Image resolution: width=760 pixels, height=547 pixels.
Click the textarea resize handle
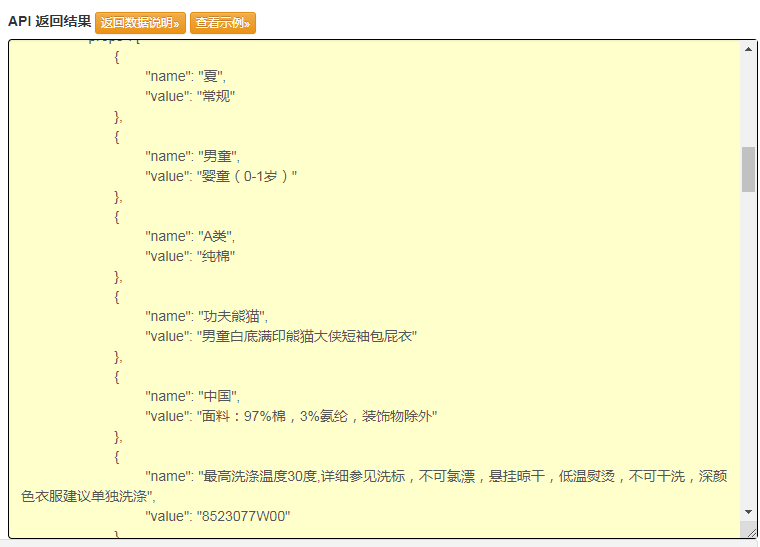click(x=751, y=531)
